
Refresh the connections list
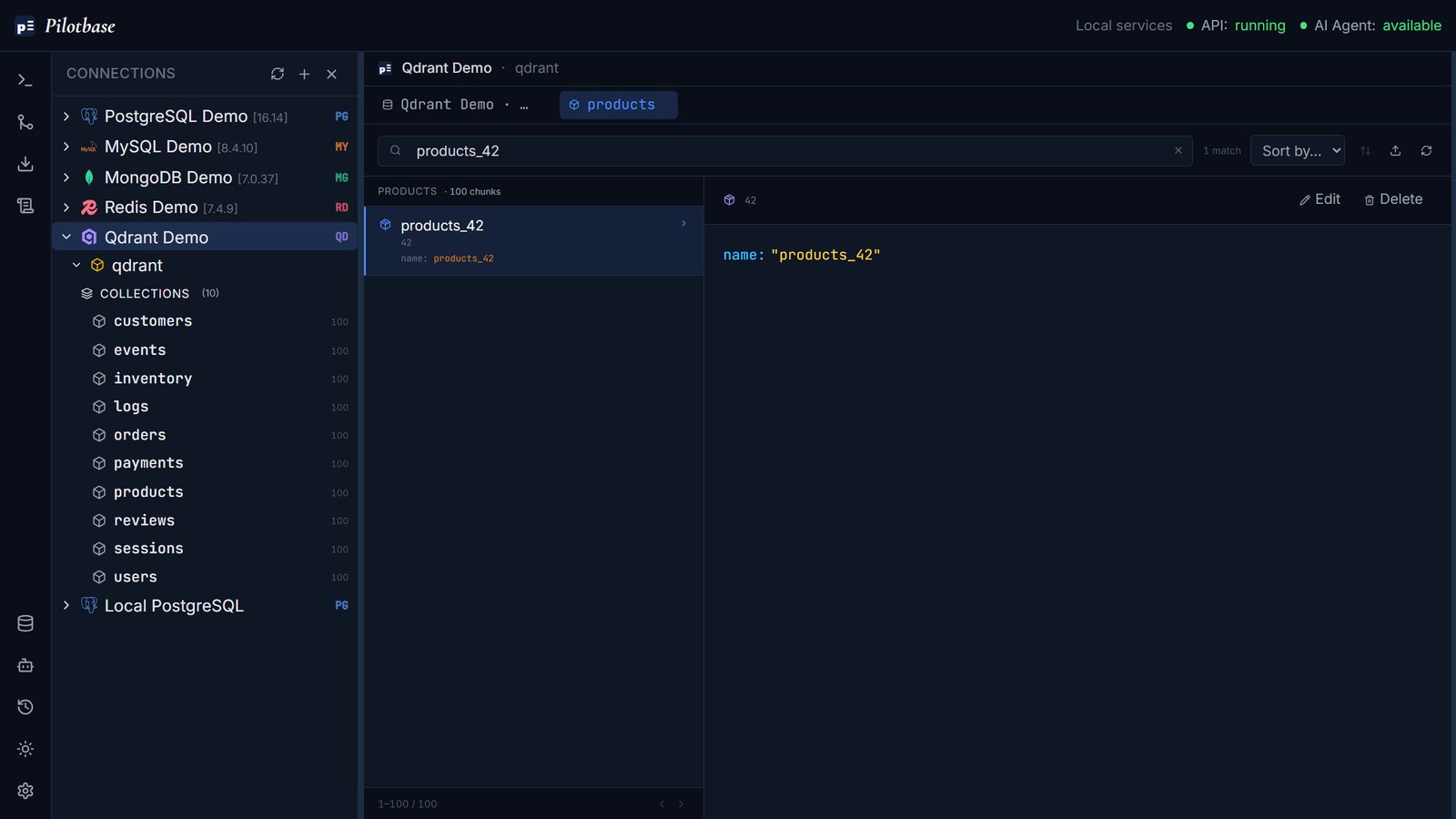[278, 74]
